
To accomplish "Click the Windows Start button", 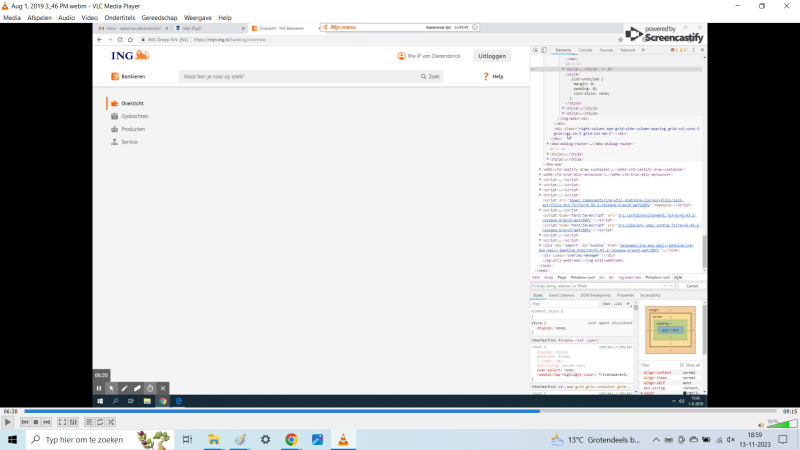I will [x=13, y=439].
